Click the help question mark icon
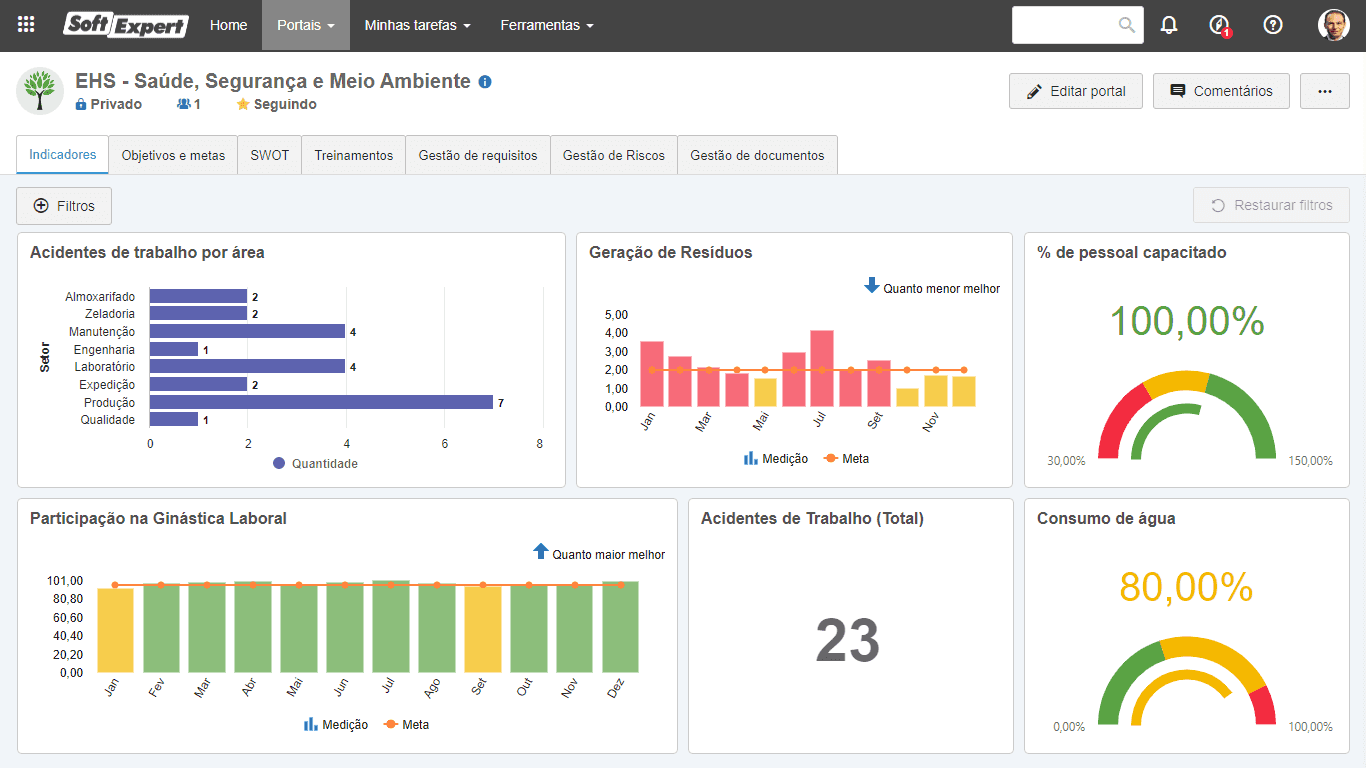This screenshot has height=768, width=1366. pyautogui.click(x=1273, y=25)
